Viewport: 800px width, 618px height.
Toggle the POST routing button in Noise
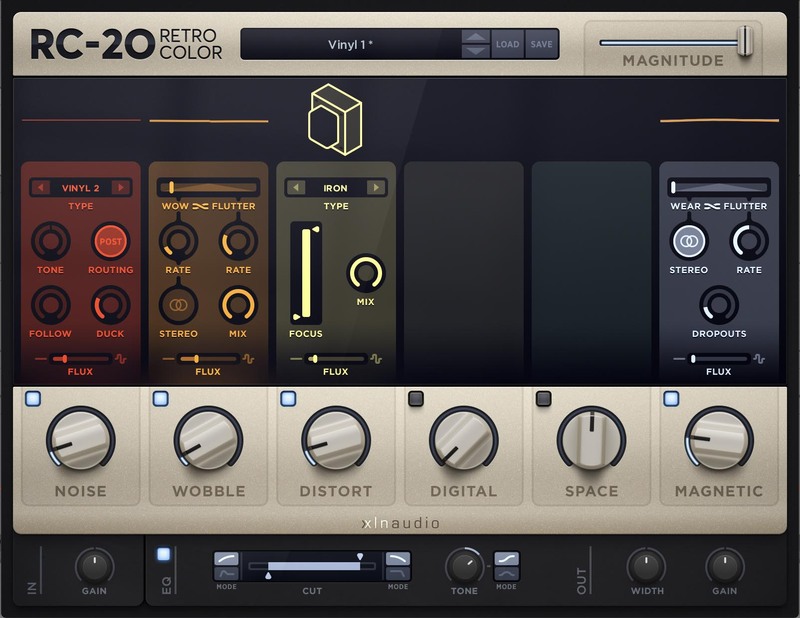[110, 242]
